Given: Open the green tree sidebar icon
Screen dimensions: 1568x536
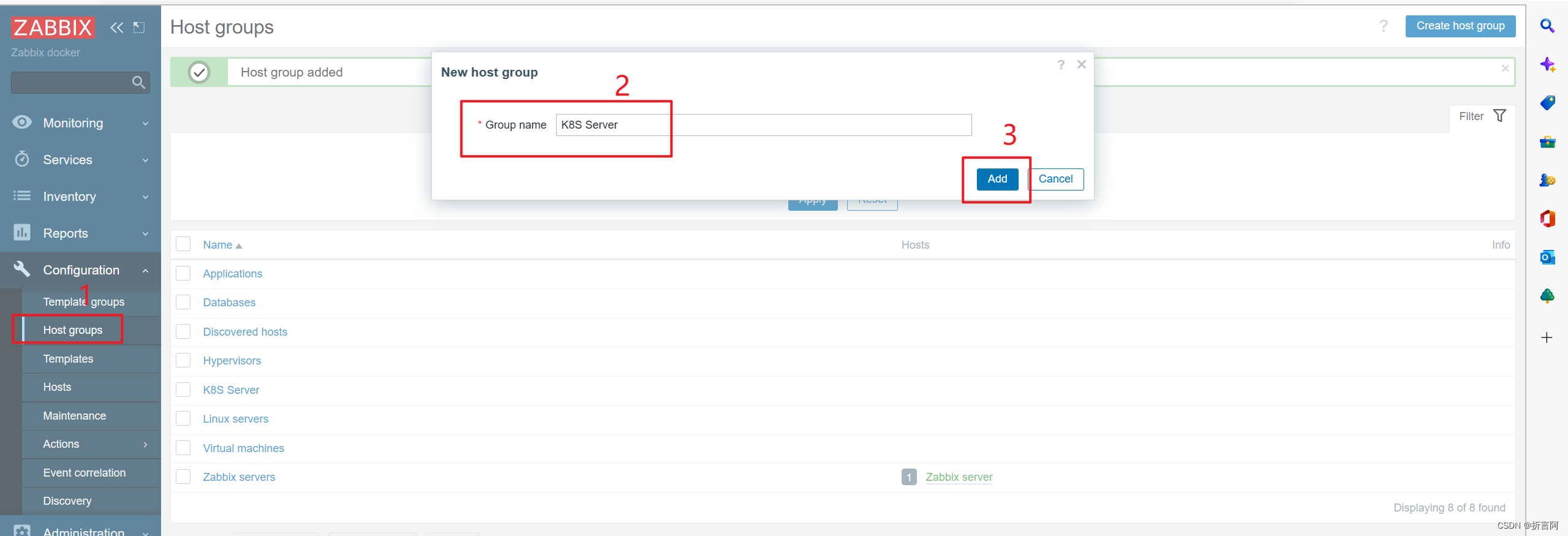Looking at the screenshot, I should 1547,296.
